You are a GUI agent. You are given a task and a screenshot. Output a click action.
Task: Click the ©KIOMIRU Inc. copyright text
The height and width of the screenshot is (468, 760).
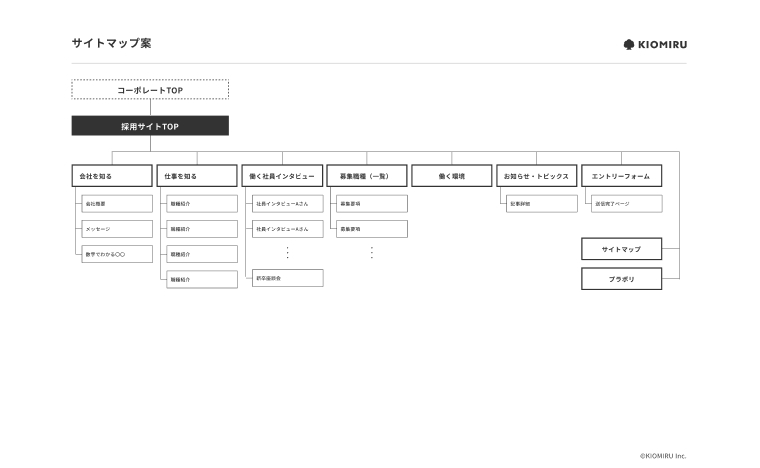[663, 455]
